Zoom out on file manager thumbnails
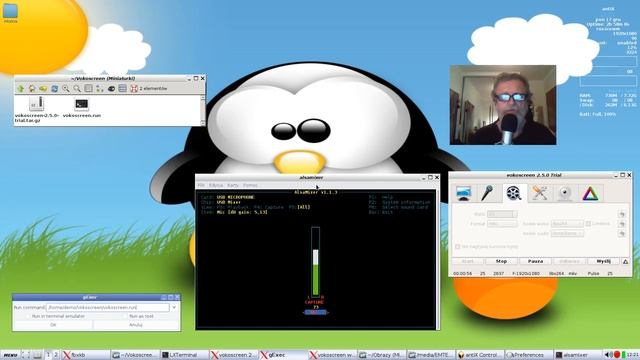The height and width of the screenshot is (360, 640). pos(77,89)
